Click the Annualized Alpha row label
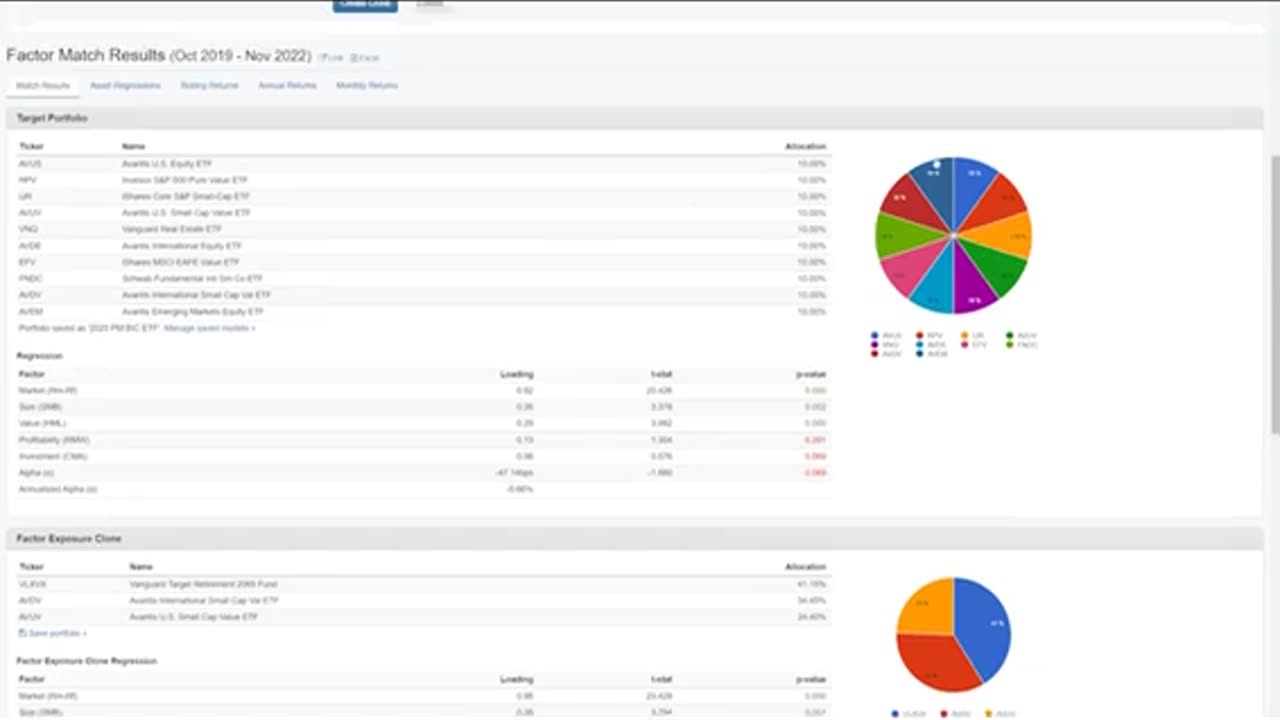The width and height of the screenshot is (1280, 720). (x=57, y=489)
